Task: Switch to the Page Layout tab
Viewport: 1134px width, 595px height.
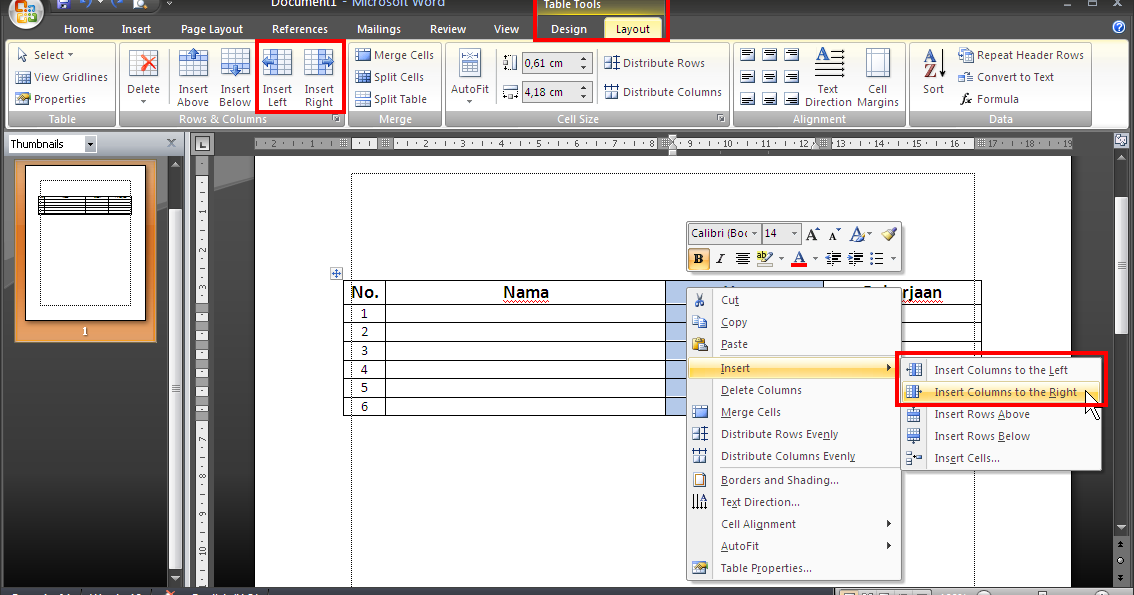Action: click(212, 29)
